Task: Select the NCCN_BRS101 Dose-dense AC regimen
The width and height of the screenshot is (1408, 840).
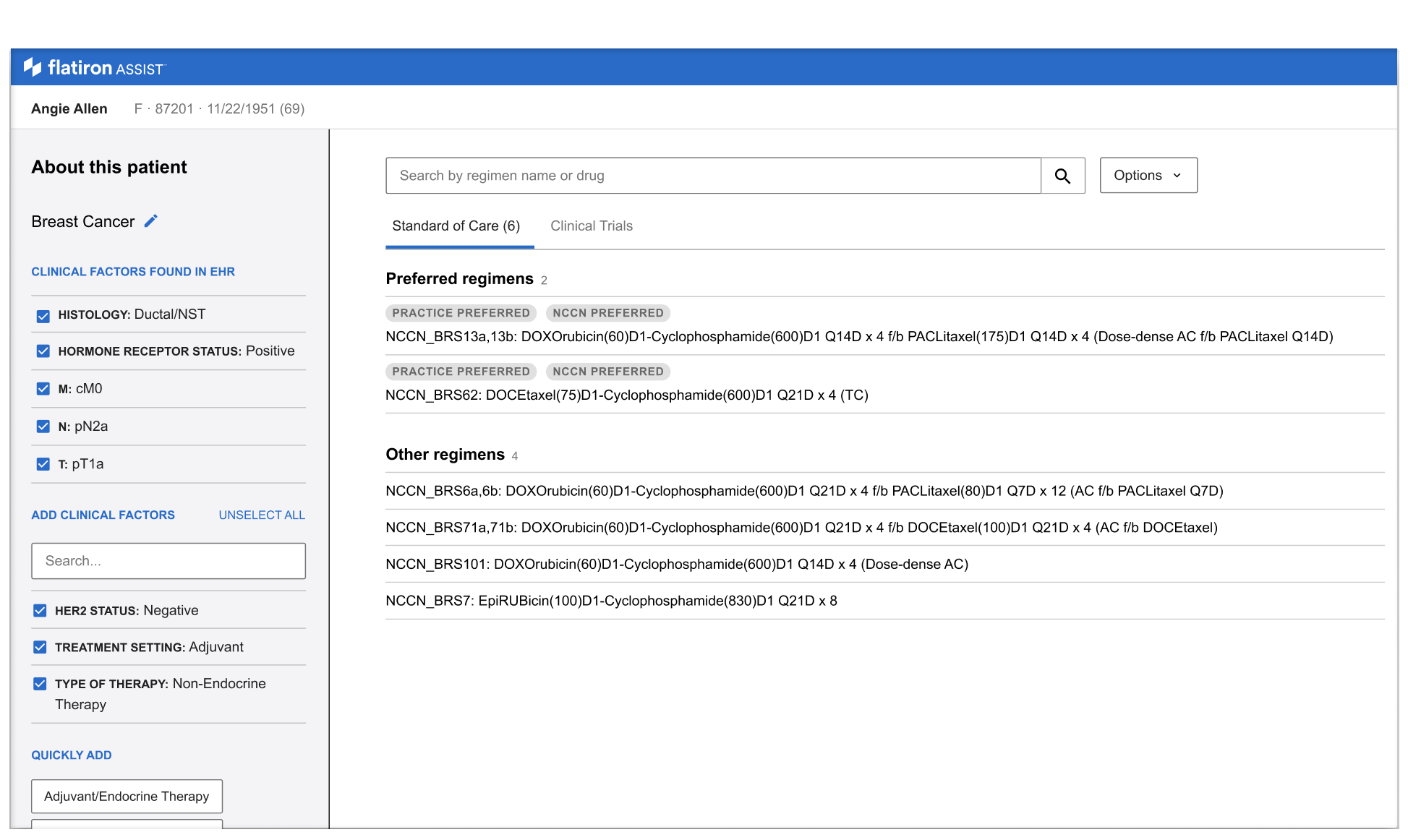Action: coord(676,564)
